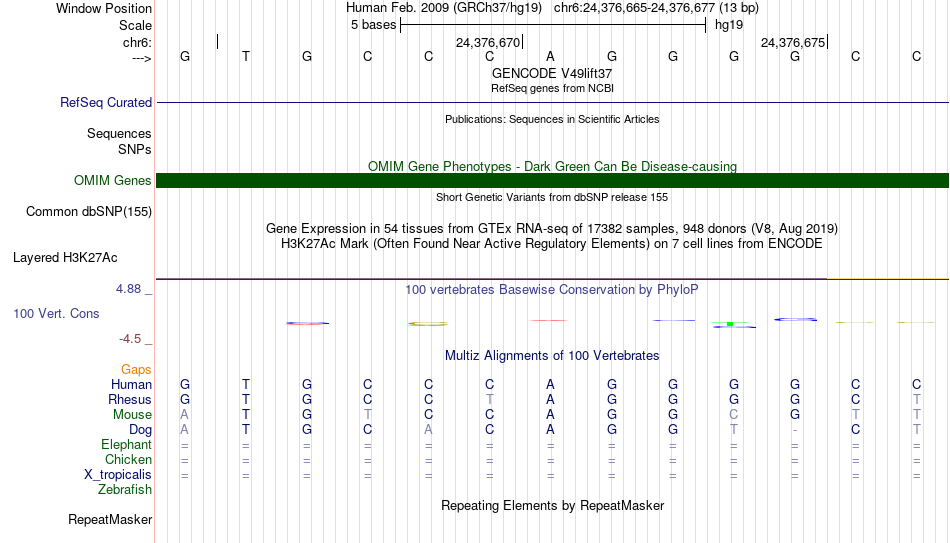Click the chr6: ruler label
The width and height of the screenshot is (950, 543).
point(137,42)
